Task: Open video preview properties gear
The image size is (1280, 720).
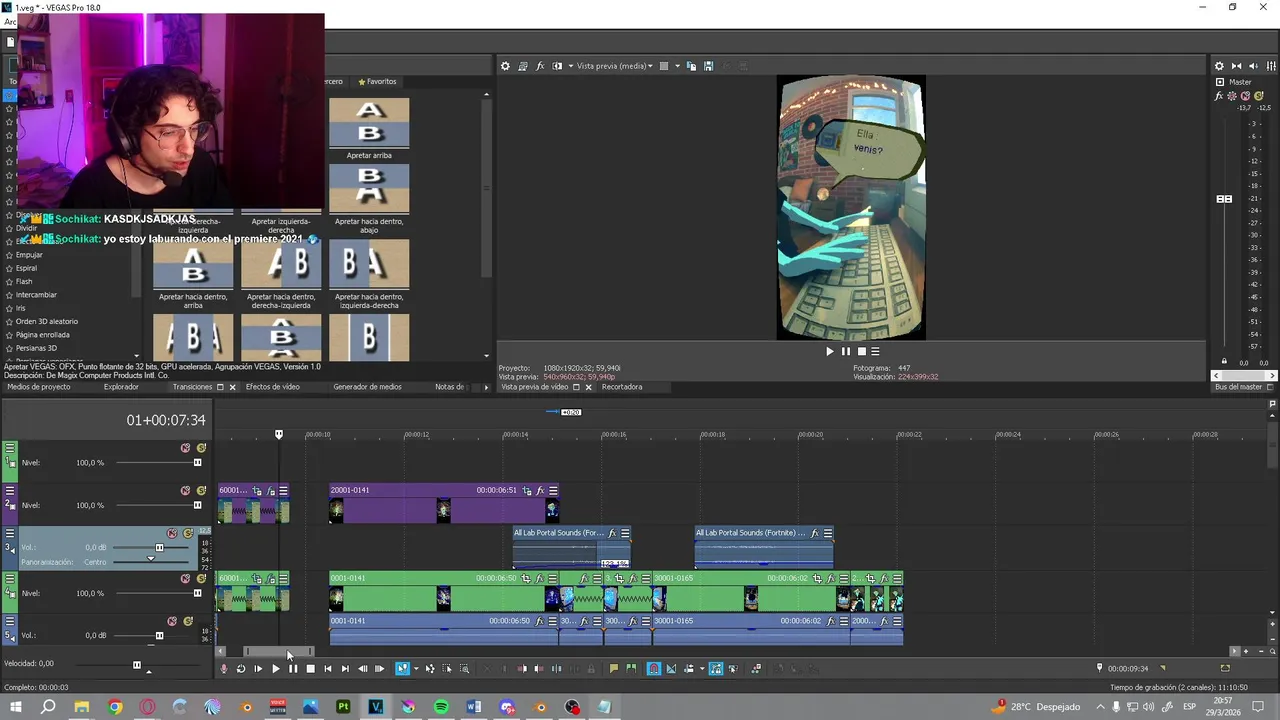Action: pos(505,66)
